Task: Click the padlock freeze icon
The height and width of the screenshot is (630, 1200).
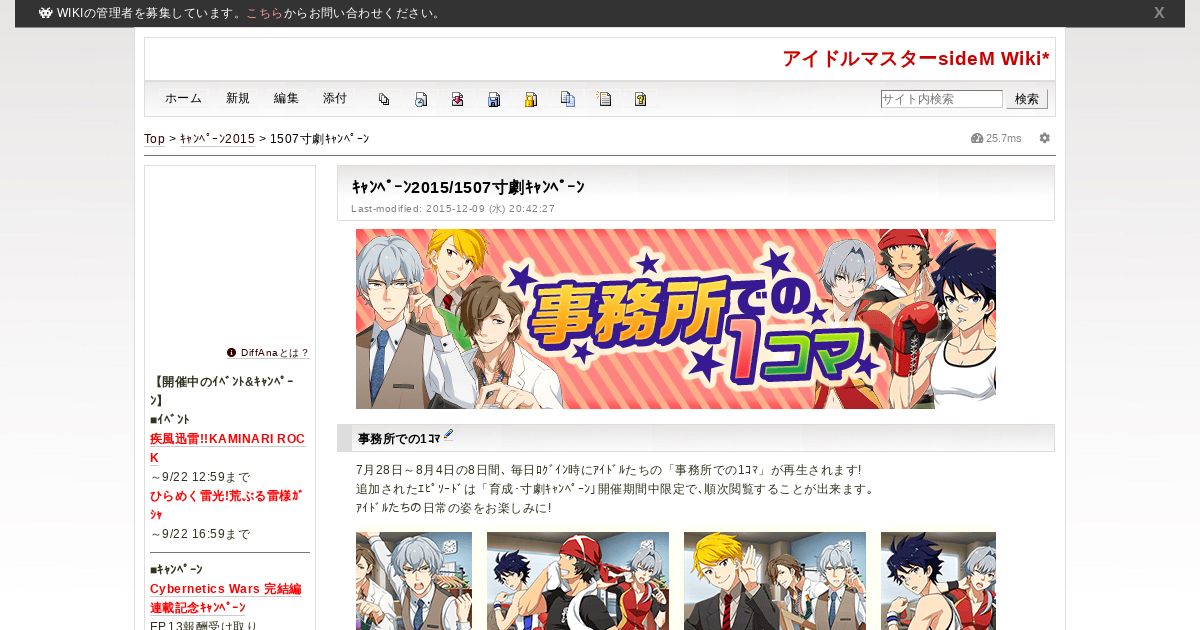Action: click(x=531, y=99)
